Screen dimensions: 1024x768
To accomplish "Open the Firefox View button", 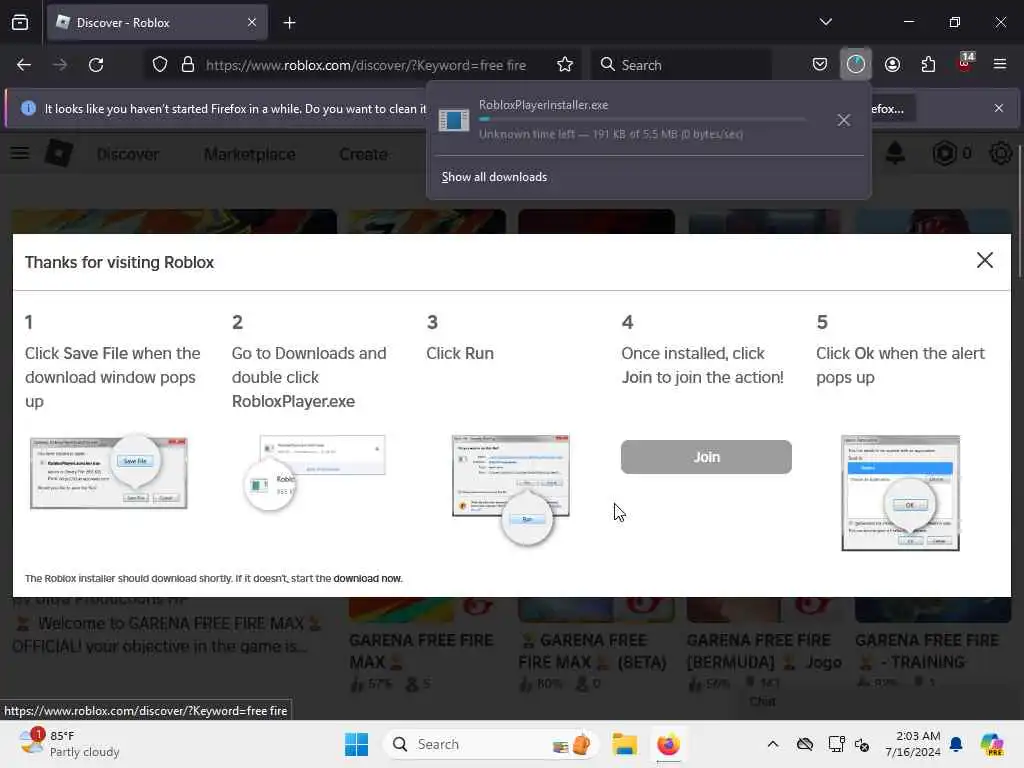I will 20,22.
